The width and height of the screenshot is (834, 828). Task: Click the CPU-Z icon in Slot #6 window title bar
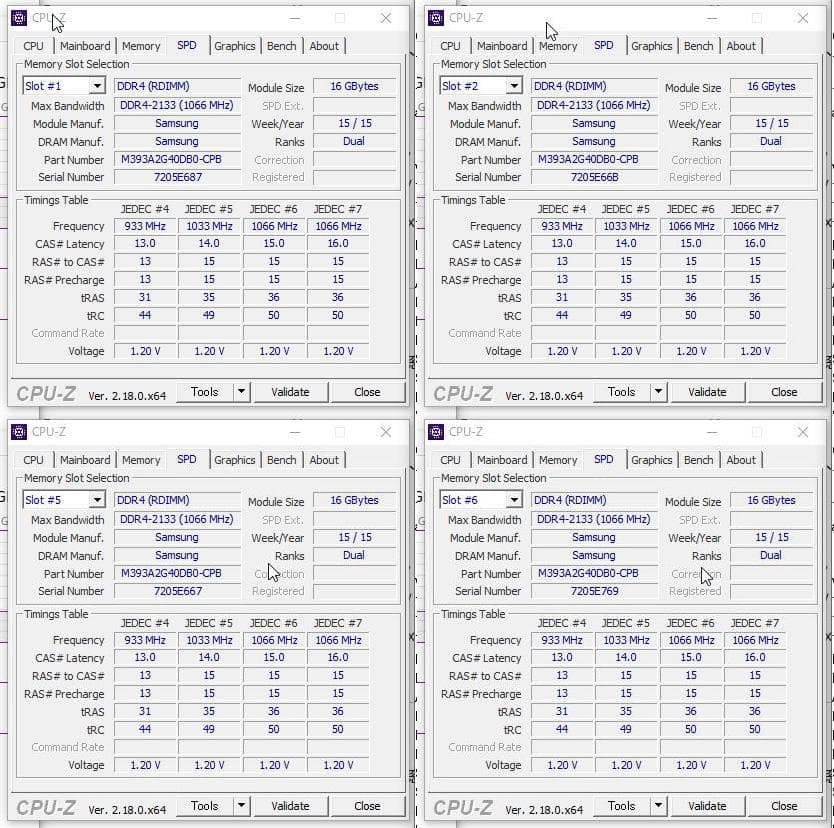pyautogui.click(x=434, y=431)
